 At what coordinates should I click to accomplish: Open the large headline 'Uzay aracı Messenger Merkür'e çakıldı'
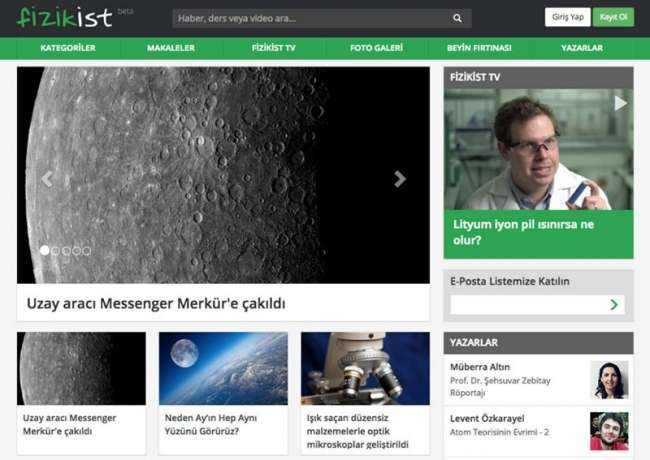[156, 303]
